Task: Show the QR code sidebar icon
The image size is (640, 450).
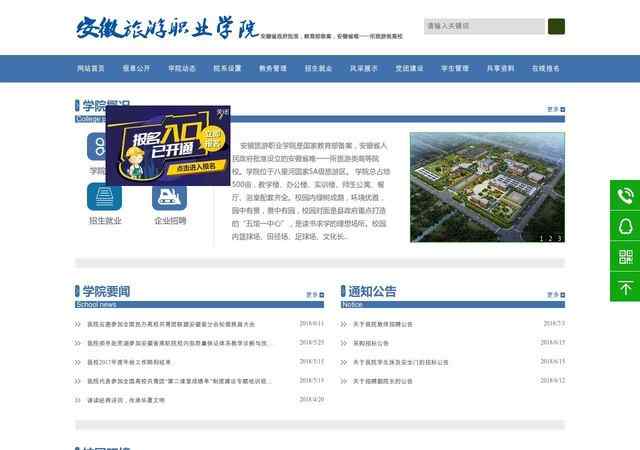Action: pyautogui.click(x=625, y=257)
